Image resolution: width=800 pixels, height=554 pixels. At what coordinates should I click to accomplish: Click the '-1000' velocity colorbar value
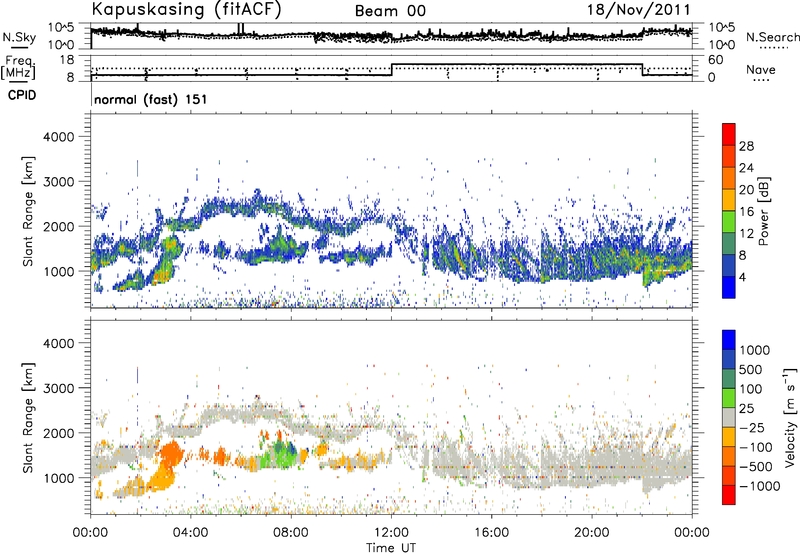tap(760, 486)
